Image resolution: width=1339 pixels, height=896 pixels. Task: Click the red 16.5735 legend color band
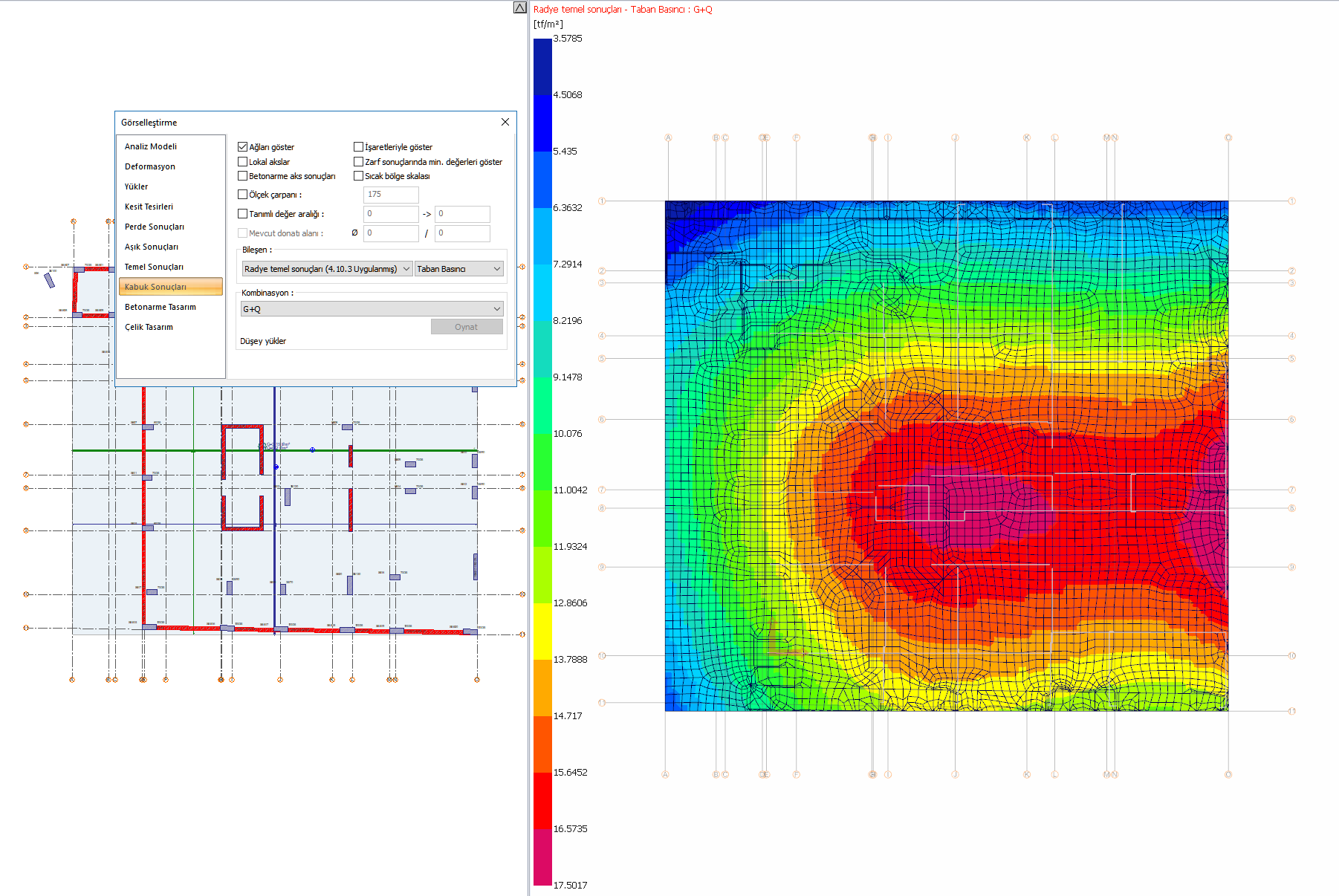point(542,800)
